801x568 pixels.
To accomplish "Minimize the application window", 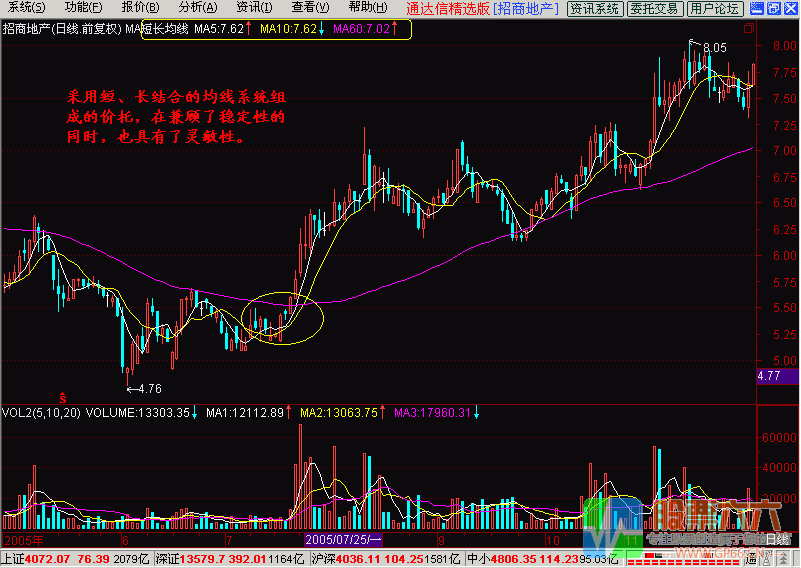I will pyautogui.click(x=755, y=8).
